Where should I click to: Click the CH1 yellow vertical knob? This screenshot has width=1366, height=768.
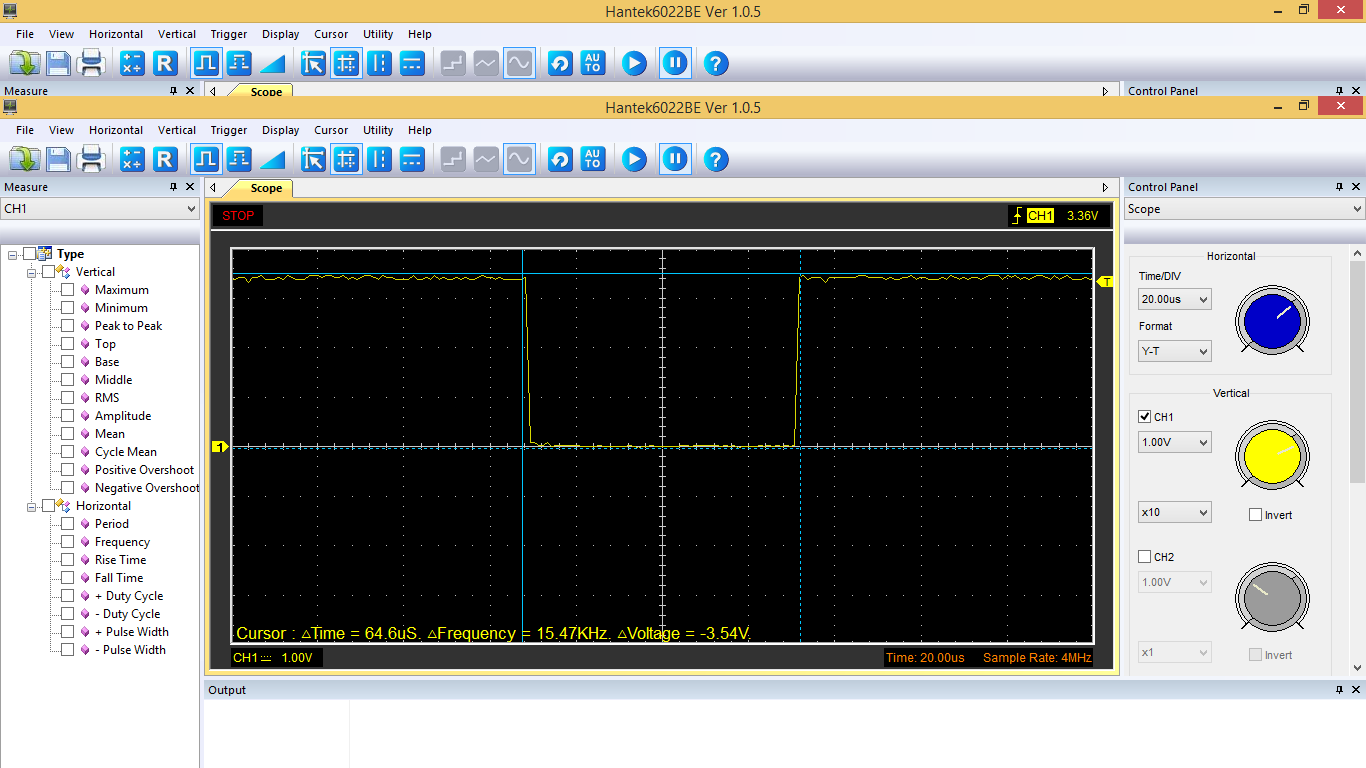point(1270,455)
